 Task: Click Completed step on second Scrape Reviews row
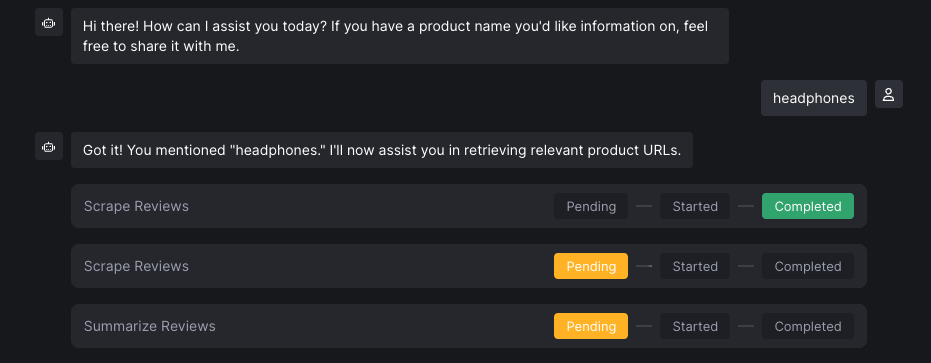click(x=808, y=266)
